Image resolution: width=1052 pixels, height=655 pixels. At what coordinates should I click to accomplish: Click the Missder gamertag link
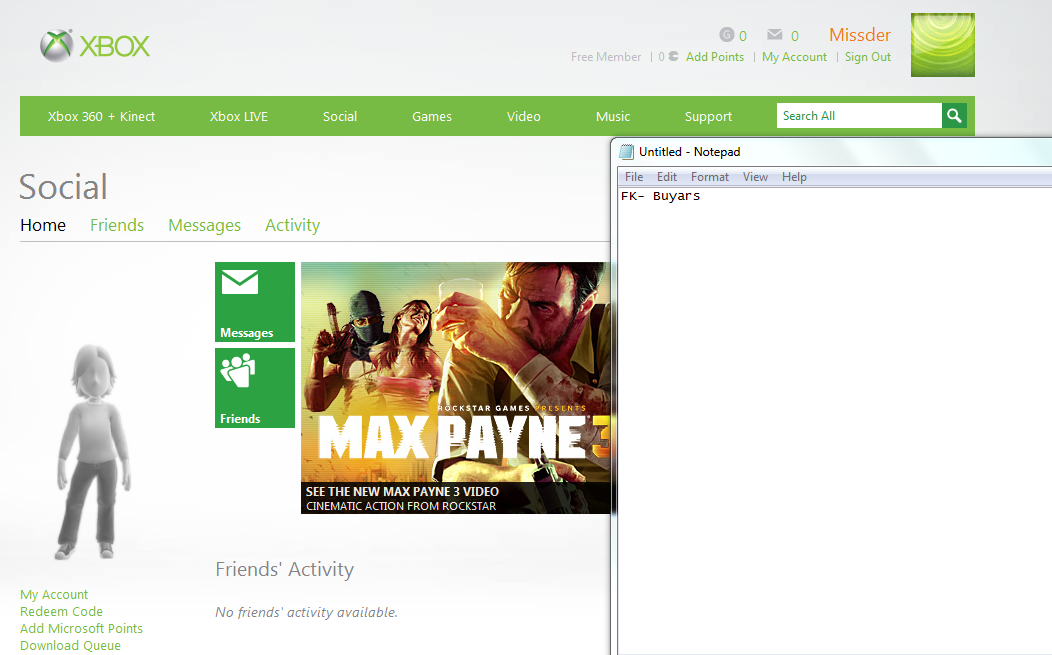859,35
